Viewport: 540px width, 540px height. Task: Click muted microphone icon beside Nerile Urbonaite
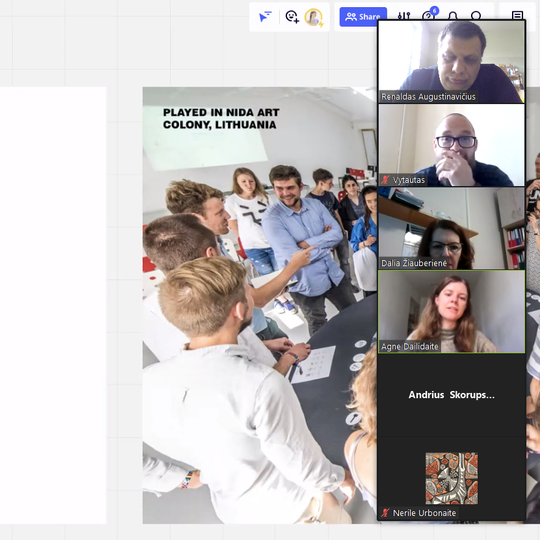[x=385, y=513]
